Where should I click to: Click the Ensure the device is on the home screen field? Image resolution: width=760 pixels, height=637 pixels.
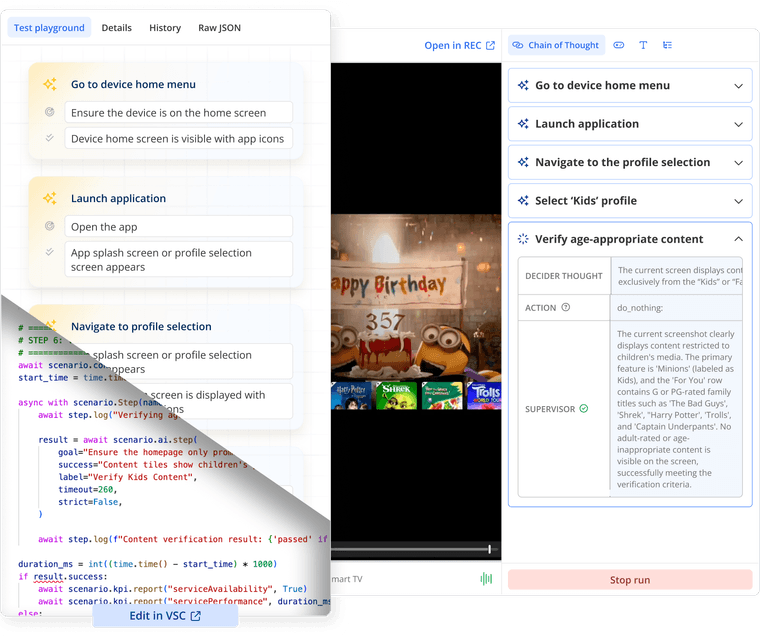point(178,112)
